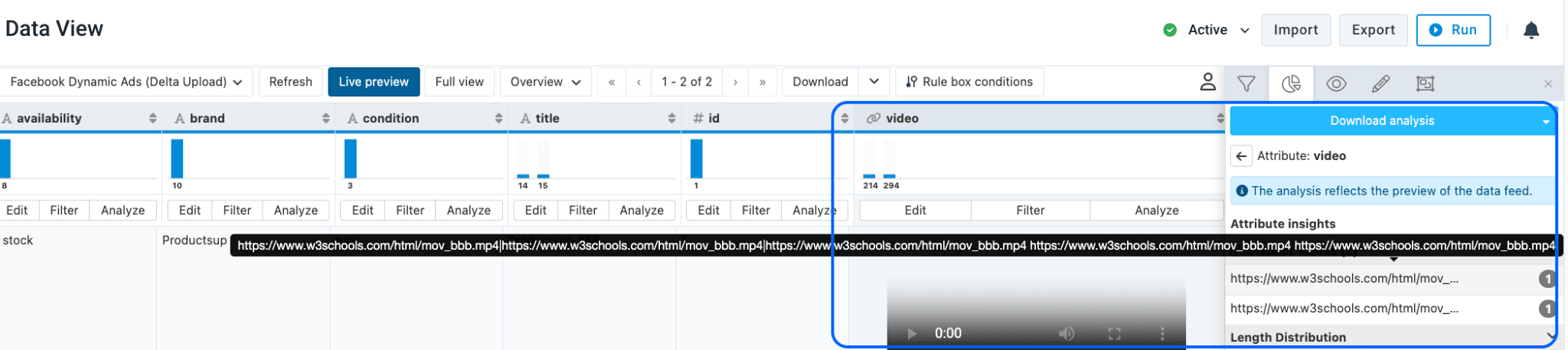Go to the next page

(735, 82)
